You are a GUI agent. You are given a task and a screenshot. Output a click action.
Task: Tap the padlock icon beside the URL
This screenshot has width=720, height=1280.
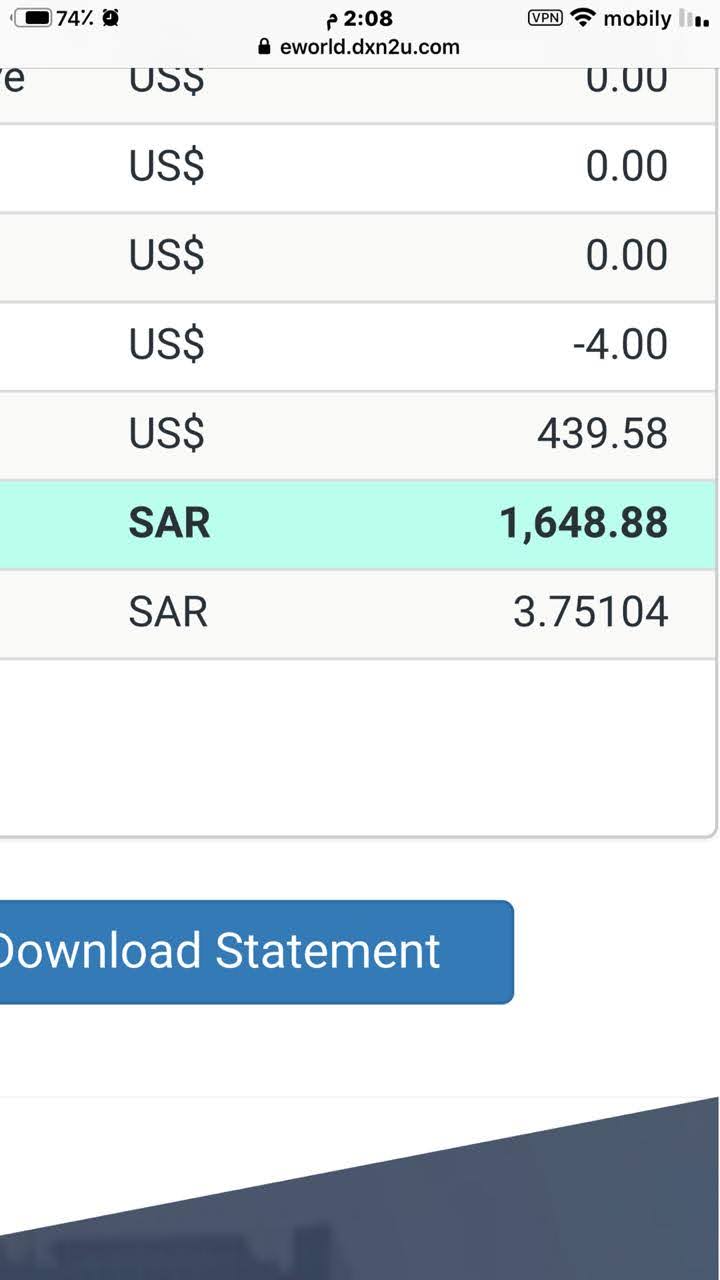(264, 46)
